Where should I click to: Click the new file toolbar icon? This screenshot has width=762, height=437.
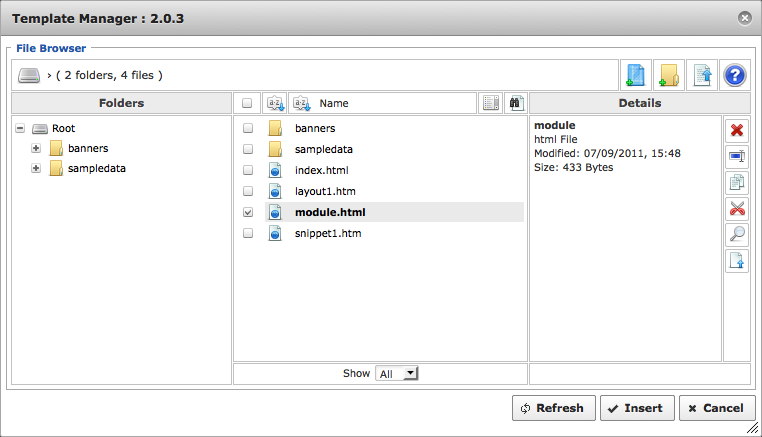click(x=636, y=75)
